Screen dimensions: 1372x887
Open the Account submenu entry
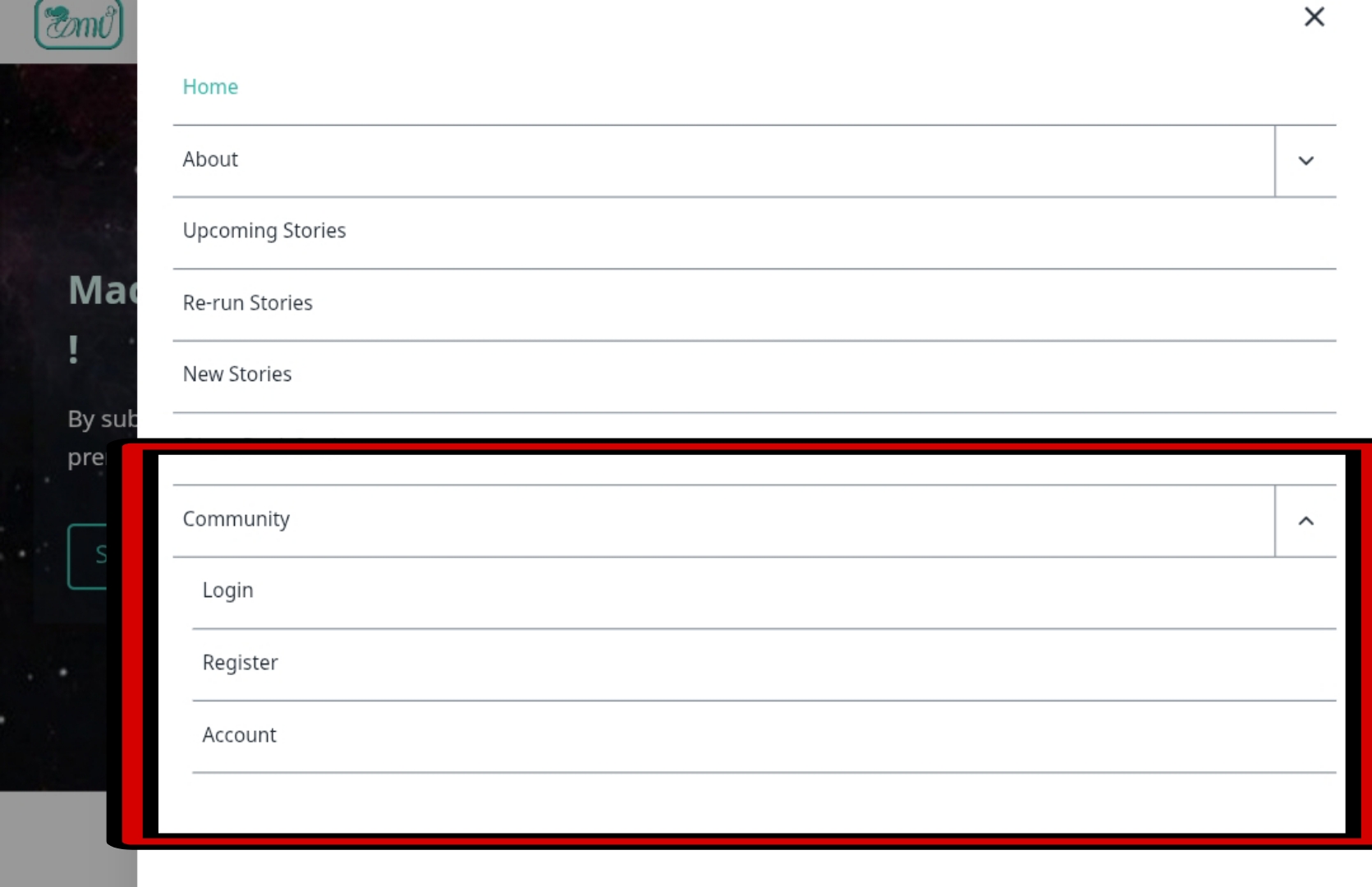coord(239,735)
